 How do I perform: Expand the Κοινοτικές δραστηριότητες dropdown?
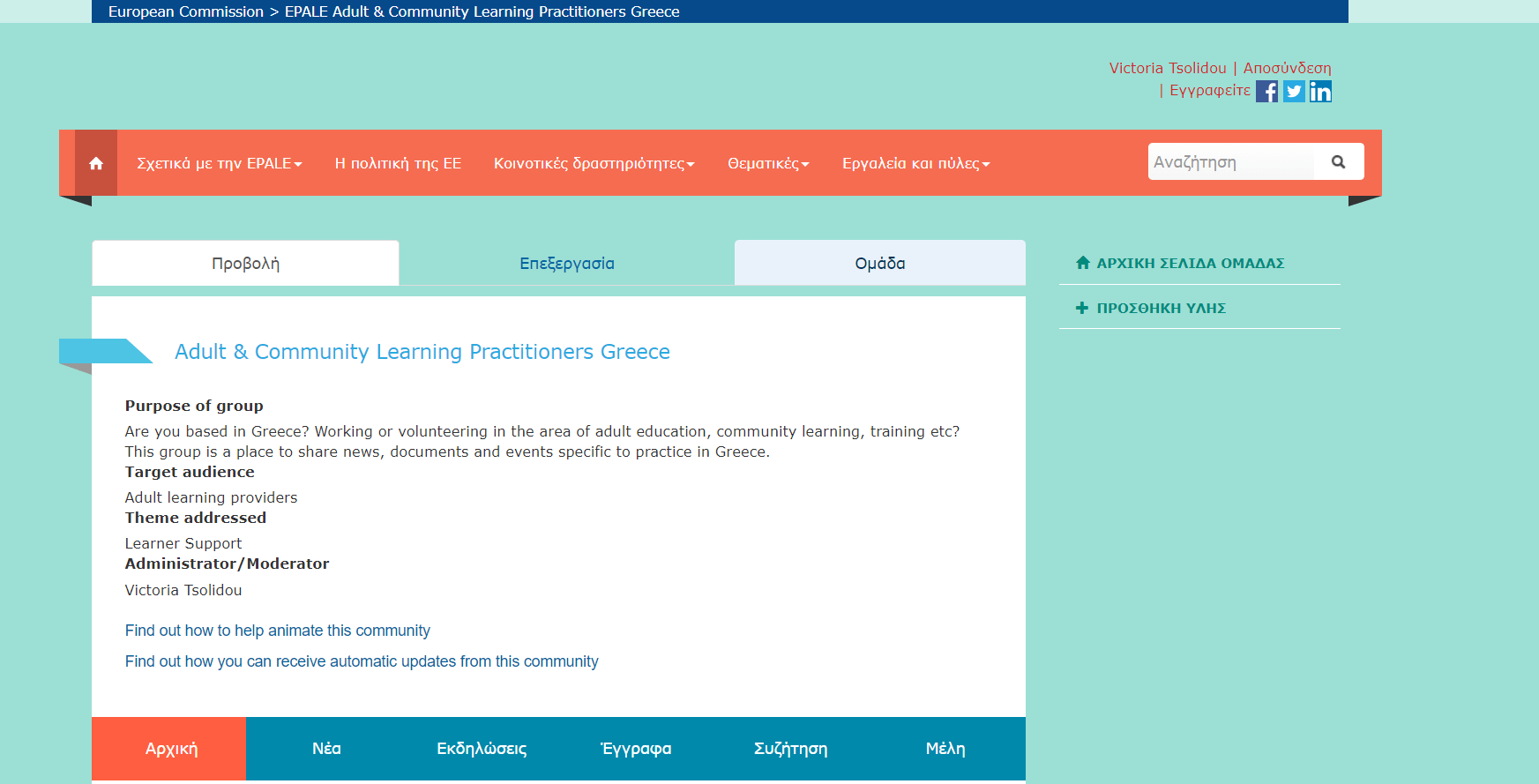coord(594,164)
